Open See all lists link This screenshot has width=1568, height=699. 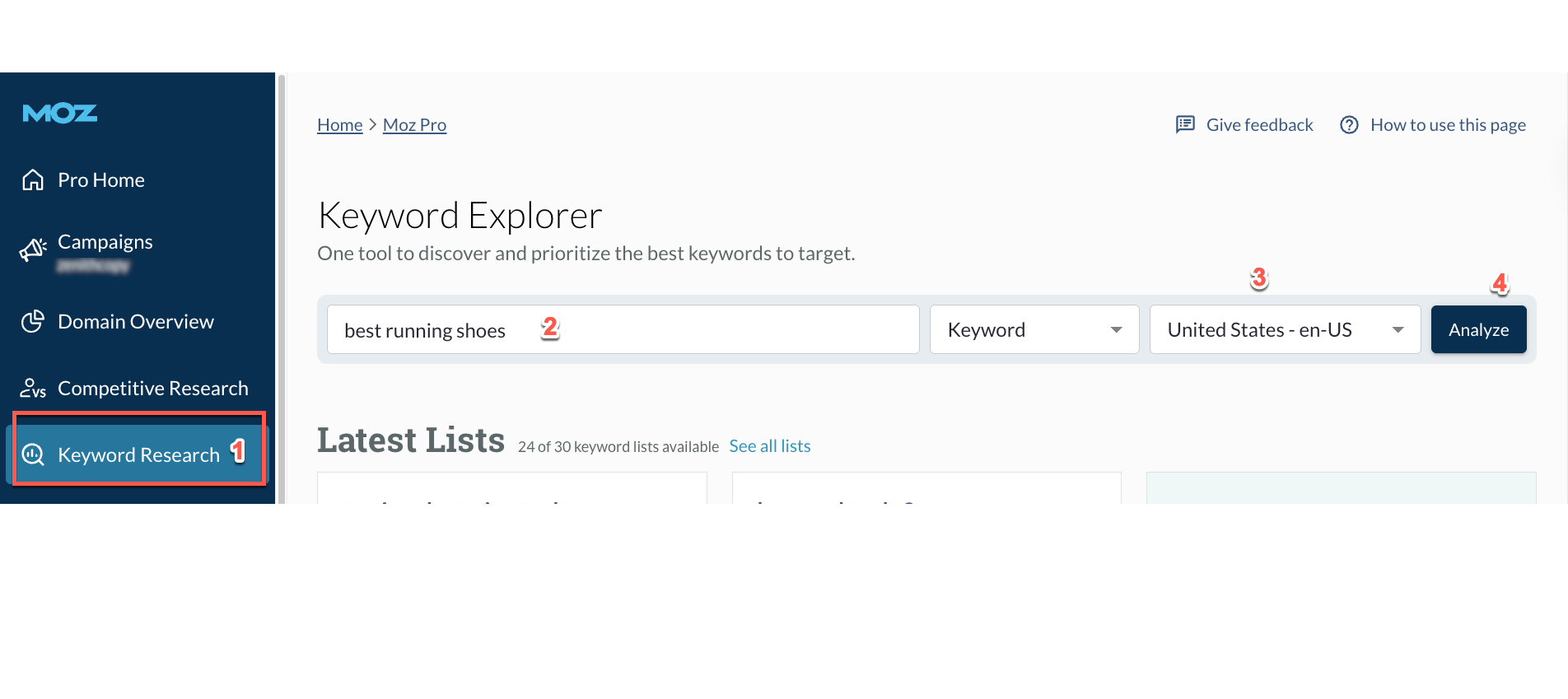[769, 445]
